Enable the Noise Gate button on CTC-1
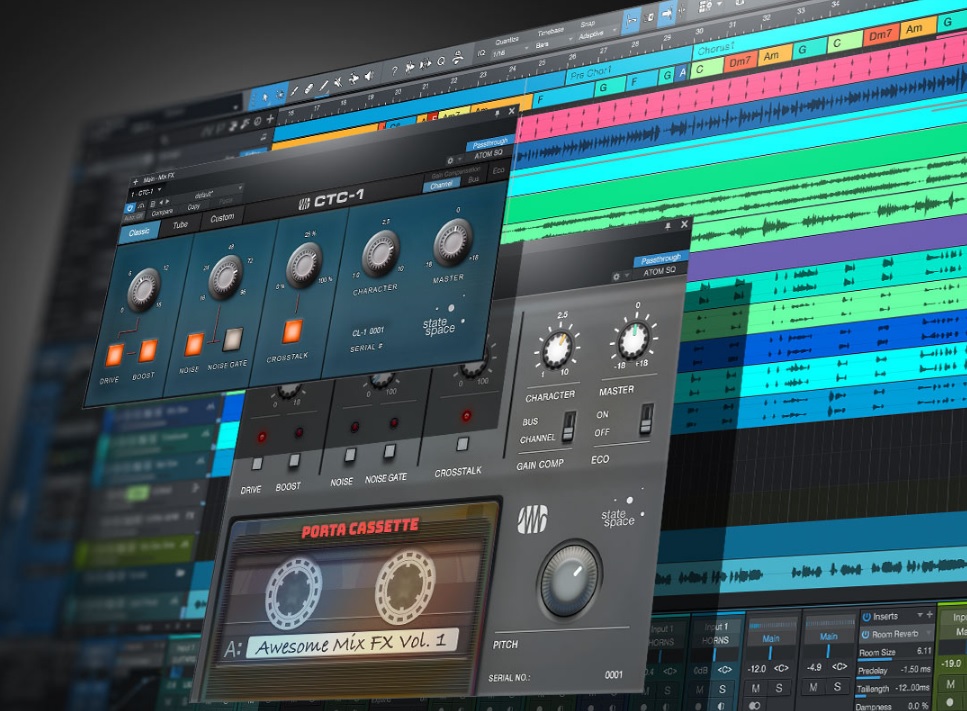Image resolution: width=967 pixels, height=711 pixels. point(232,339)
